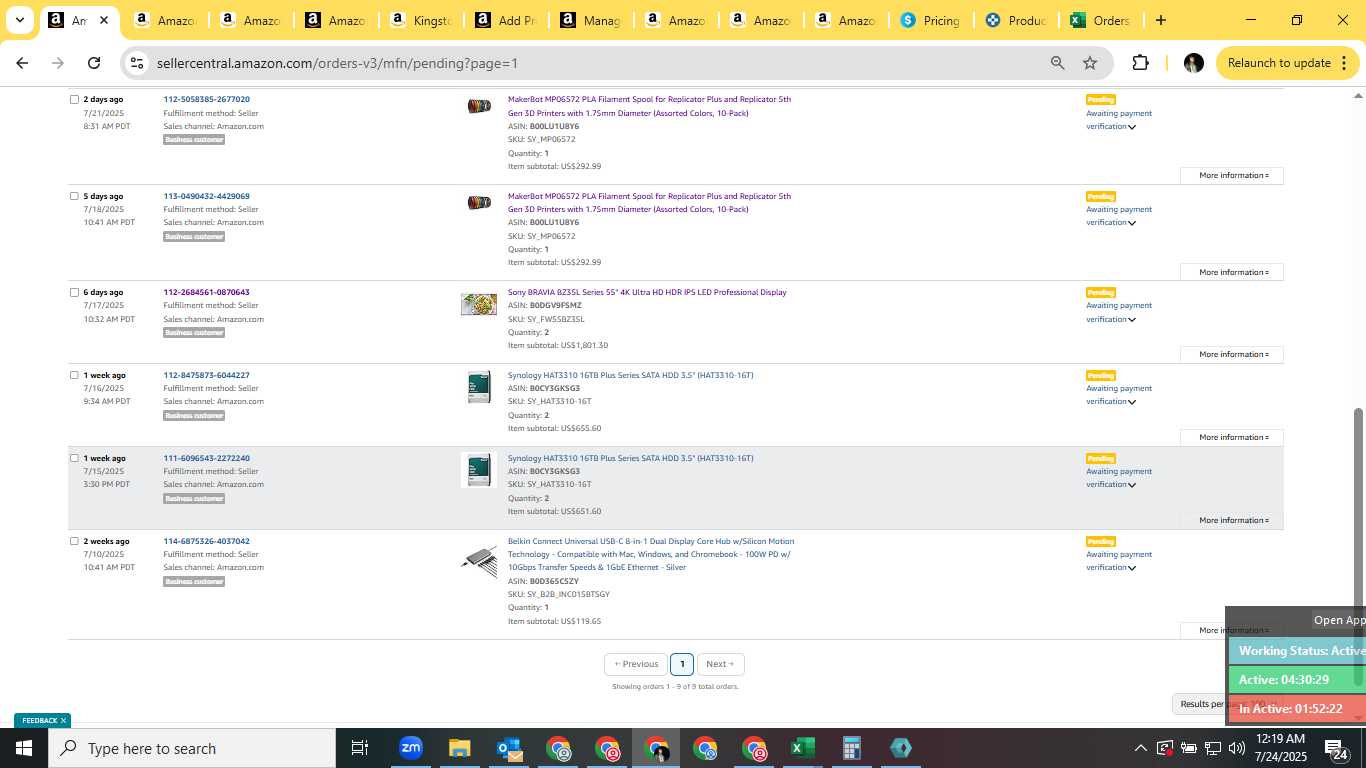Open the tab search chevron at top-left
Image resolution: width=1366 pixels, height=768 pixels.
(19, 20)
